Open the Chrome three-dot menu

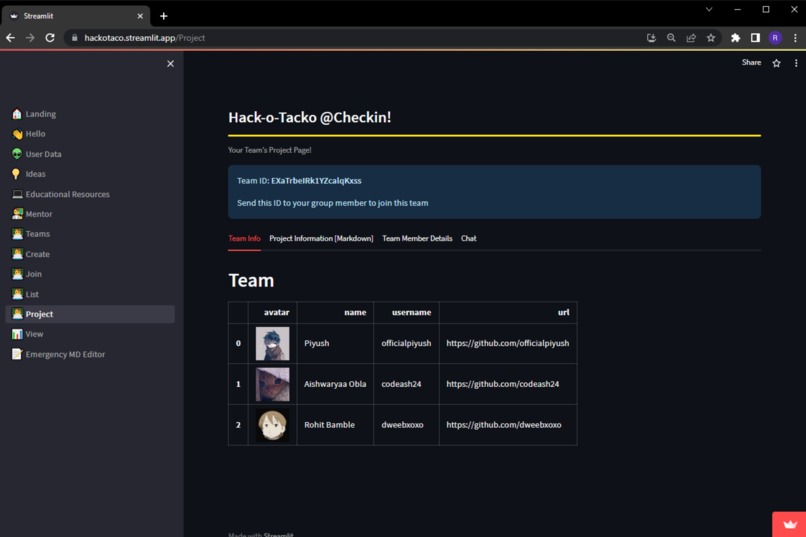pos(795,38)
